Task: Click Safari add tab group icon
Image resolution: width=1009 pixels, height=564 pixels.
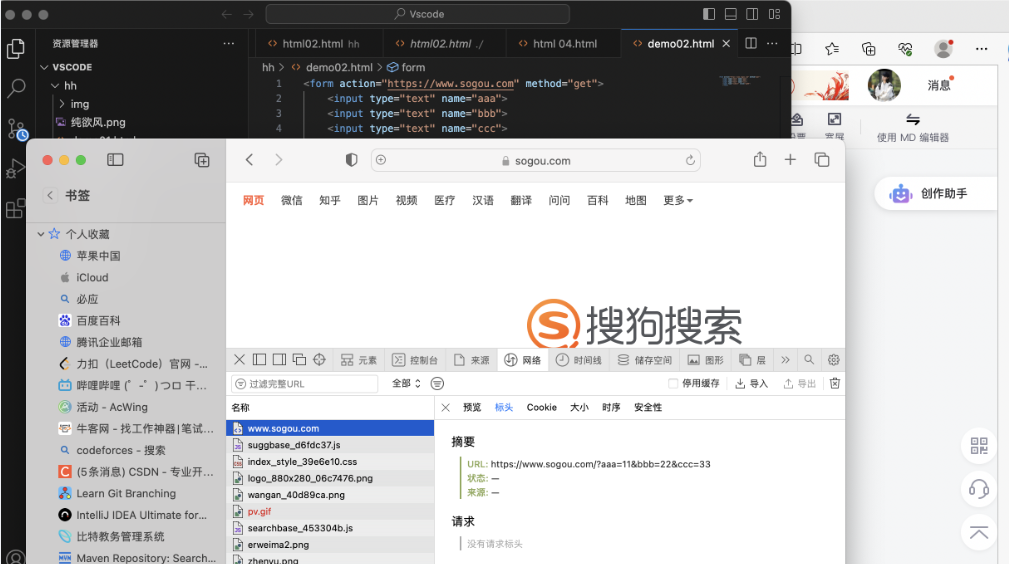Action: [202, 160]
